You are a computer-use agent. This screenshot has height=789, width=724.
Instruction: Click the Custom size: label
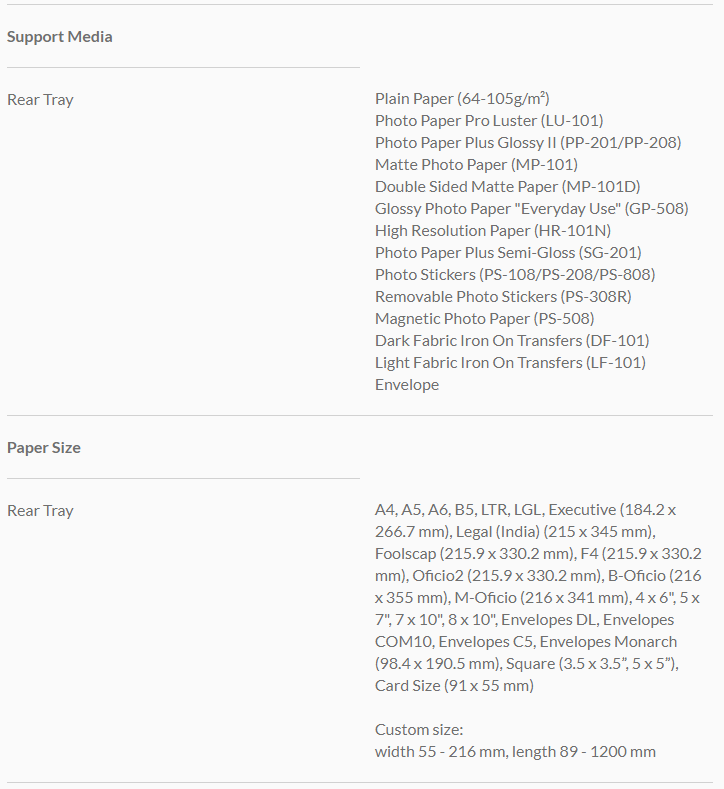(419, 730)
